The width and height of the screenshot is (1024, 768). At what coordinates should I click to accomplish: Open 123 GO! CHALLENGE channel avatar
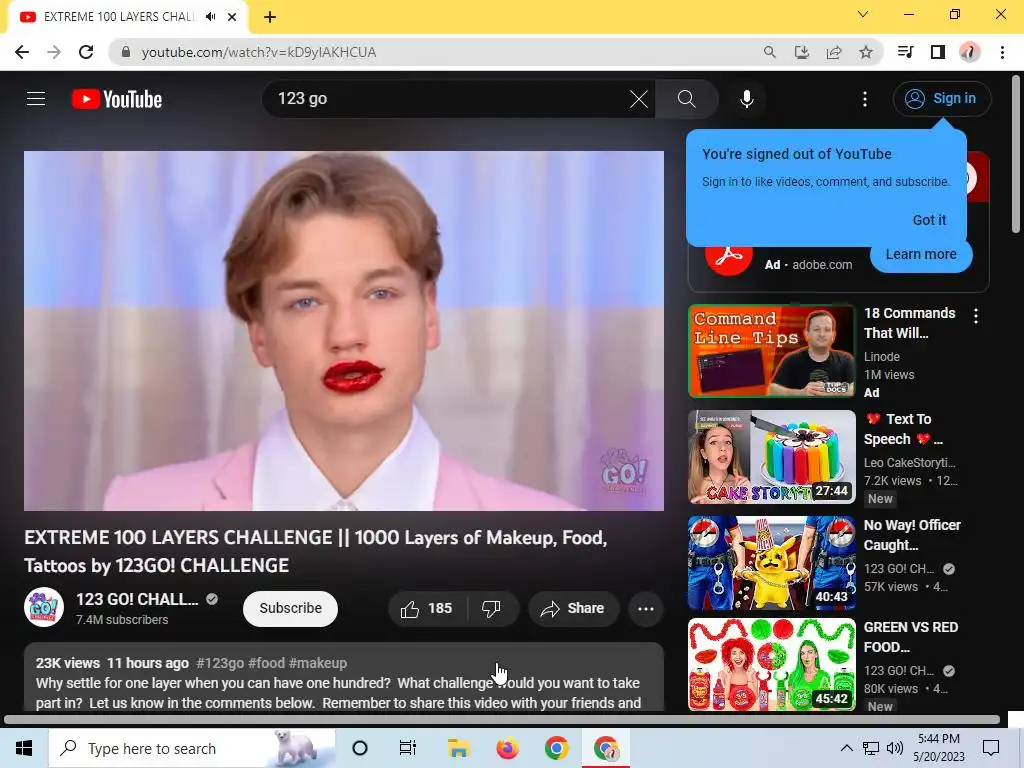44,607
